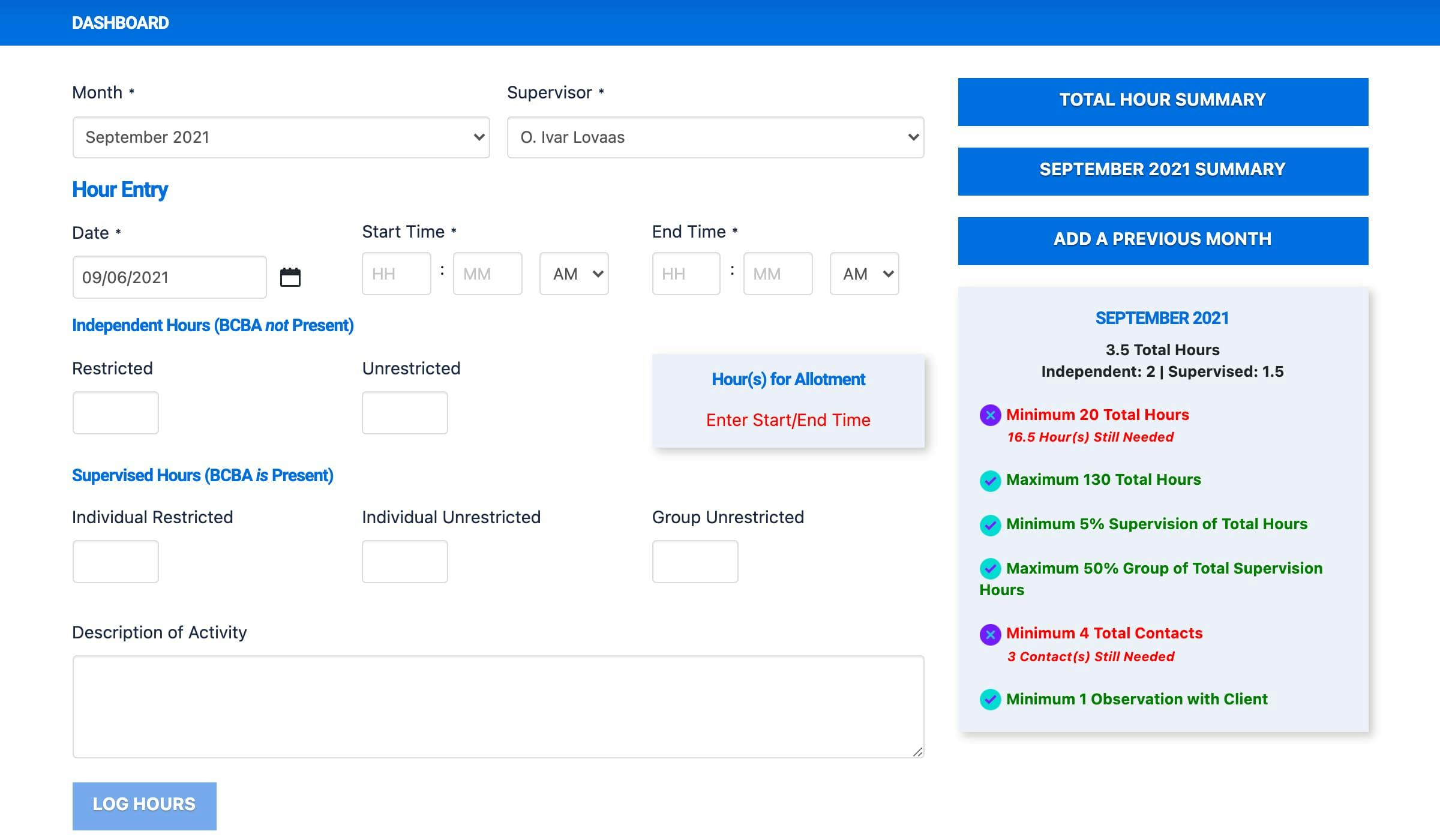Click the LOG HOURS button
The width and height of the screenshot is (1440, 840).
(x=144, y=805)
